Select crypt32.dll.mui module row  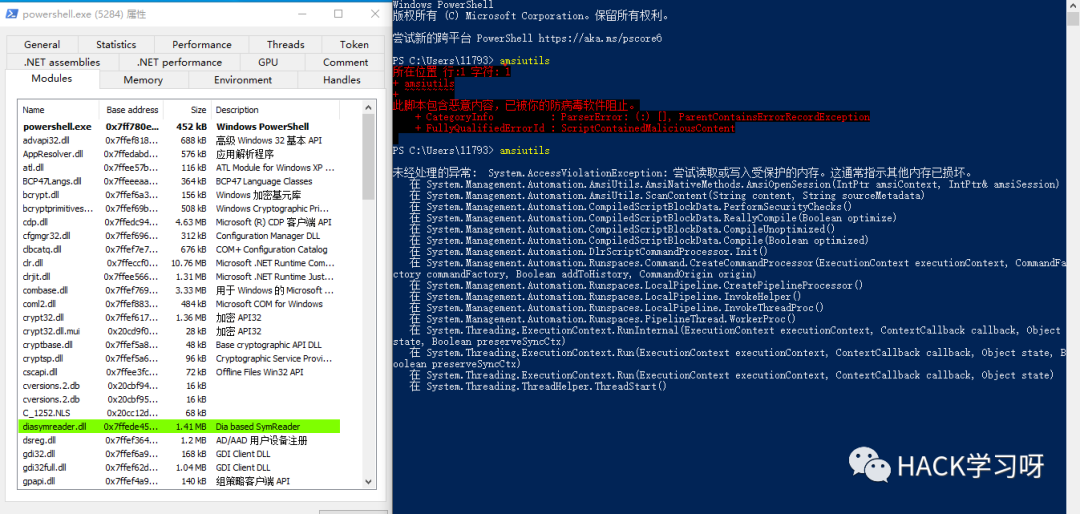(x=179, y=331)
